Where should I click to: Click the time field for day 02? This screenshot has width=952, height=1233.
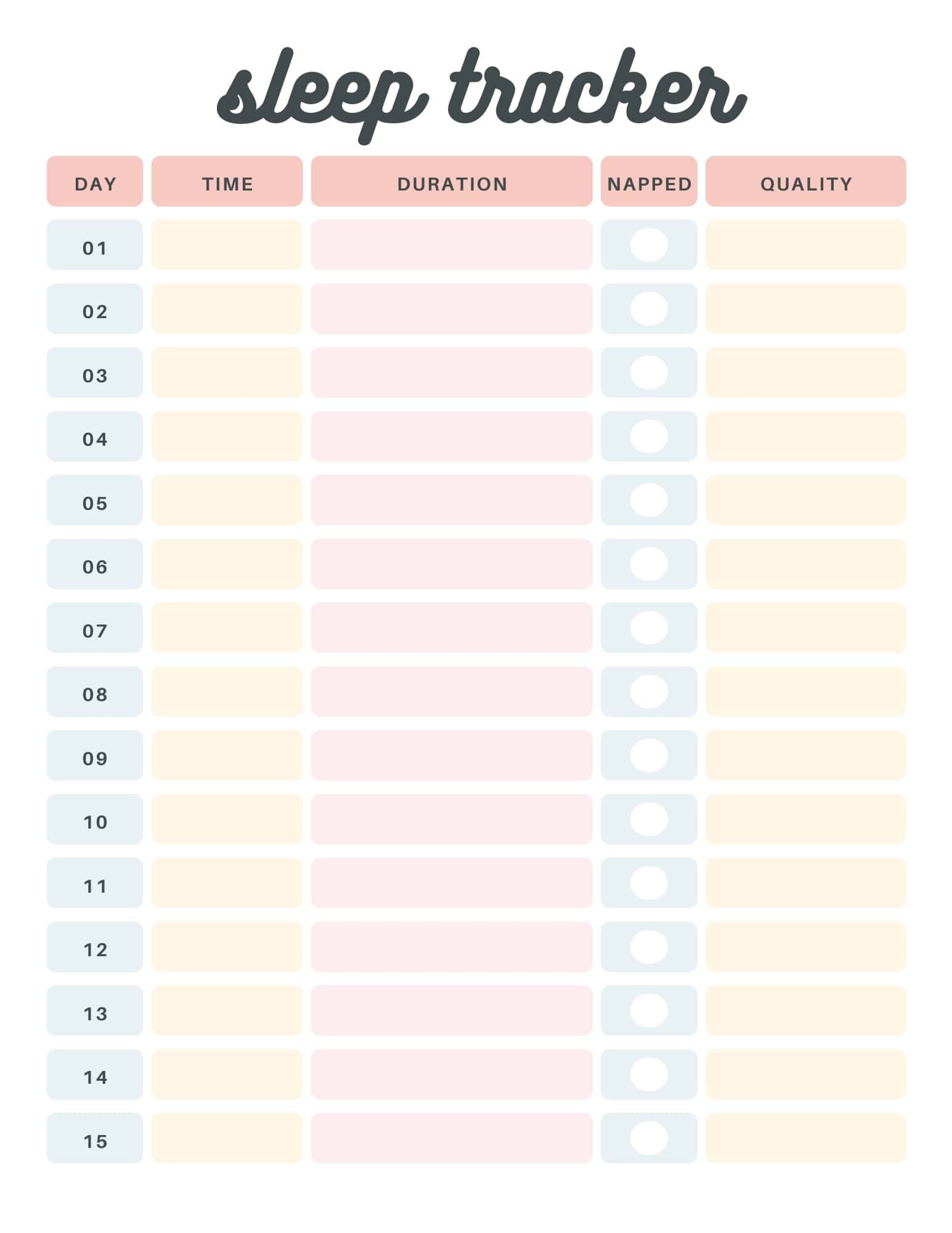[x=227, y=309]
